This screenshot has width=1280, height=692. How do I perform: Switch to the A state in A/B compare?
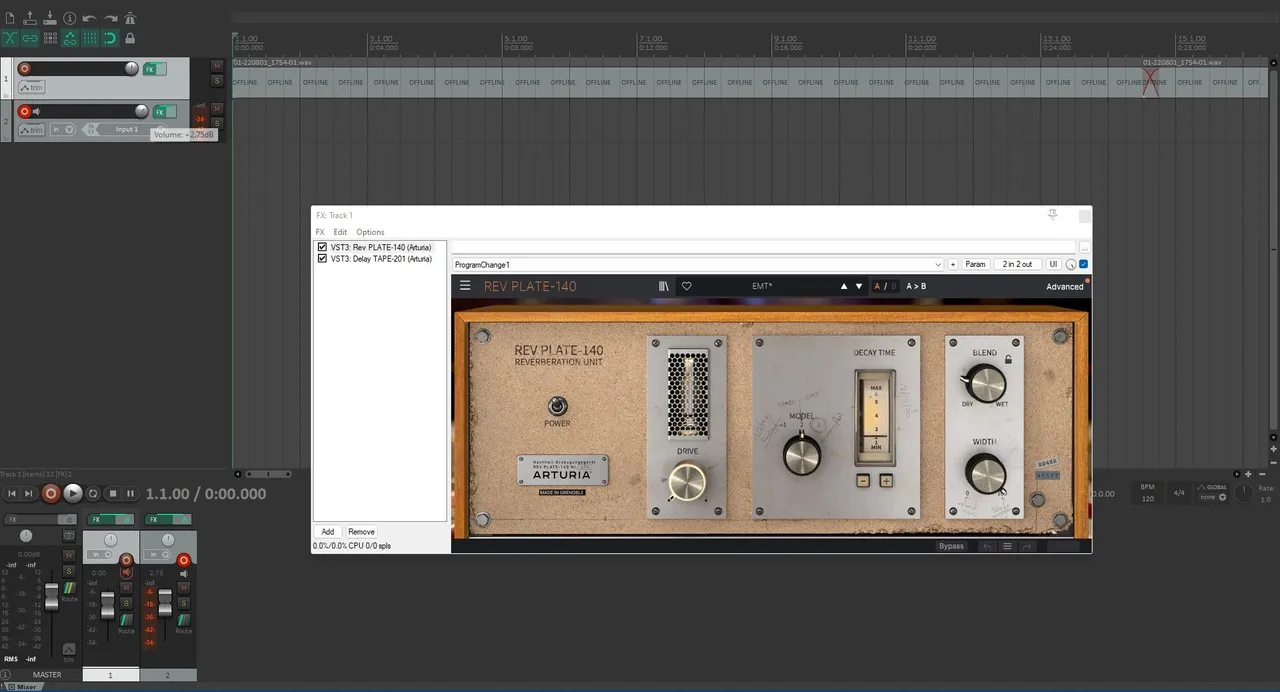878,287
